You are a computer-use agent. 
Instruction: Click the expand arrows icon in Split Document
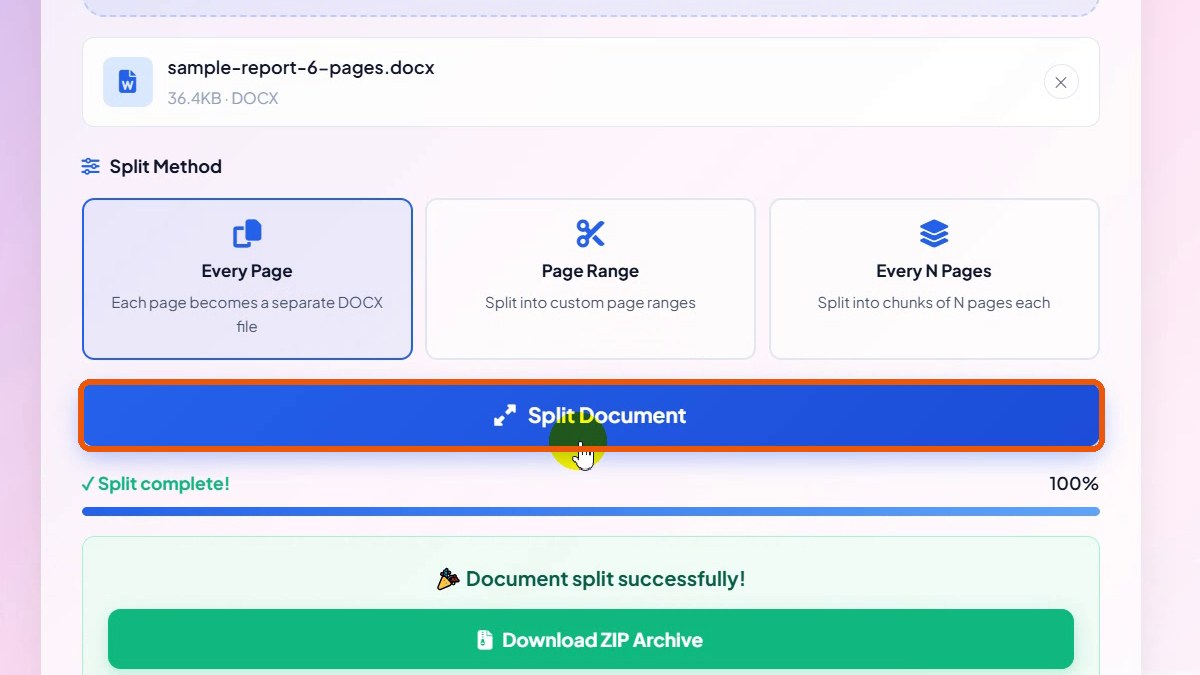point(505,416)
